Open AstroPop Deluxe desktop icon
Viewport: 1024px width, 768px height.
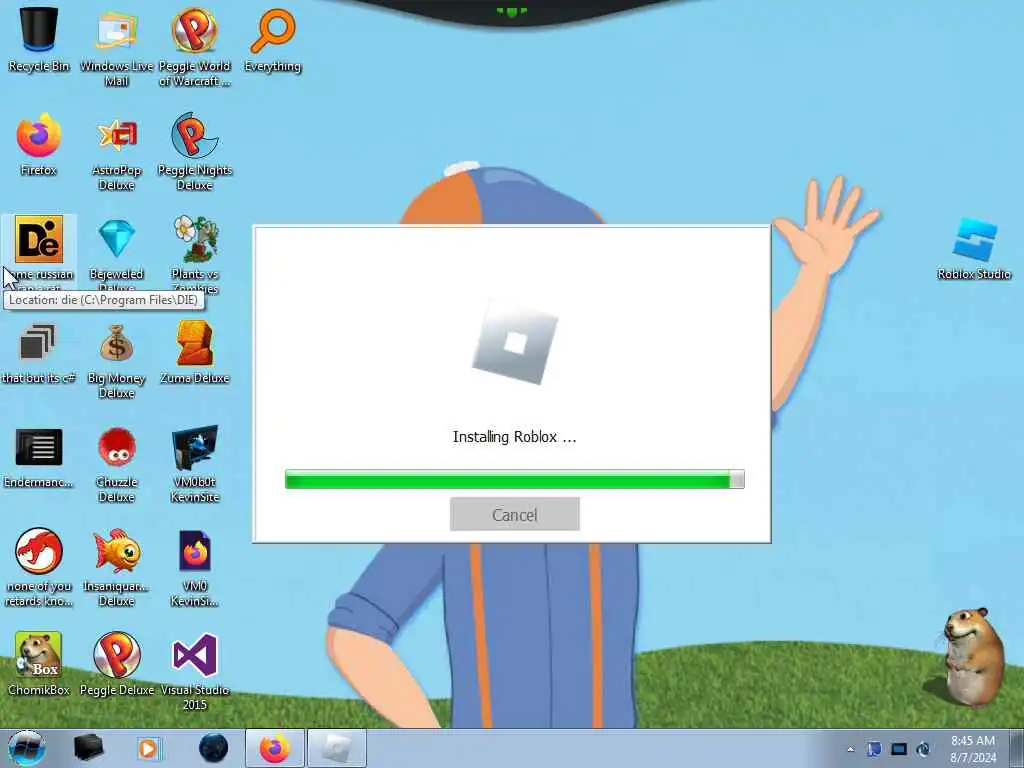click(x=116, y=152)
